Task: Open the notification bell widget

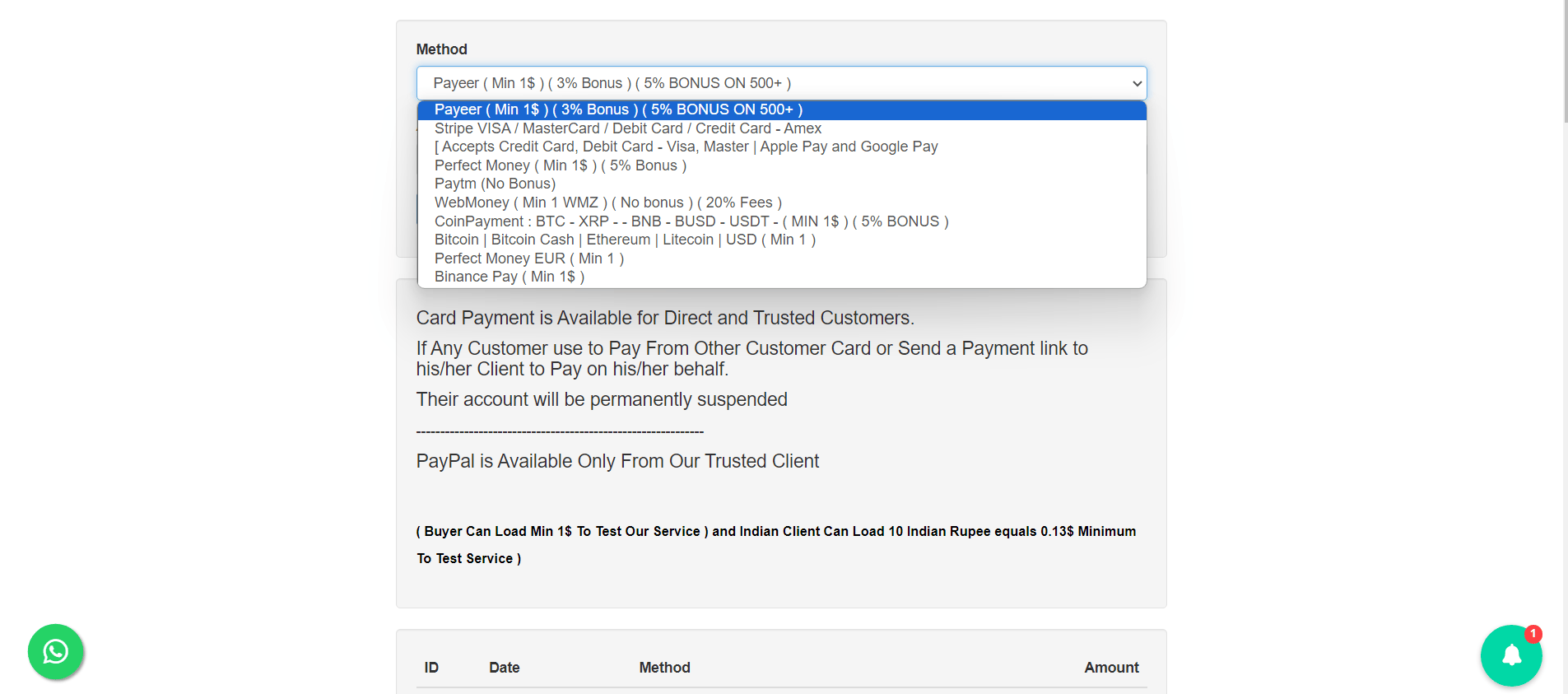Action: click(x=1510, y=655)
